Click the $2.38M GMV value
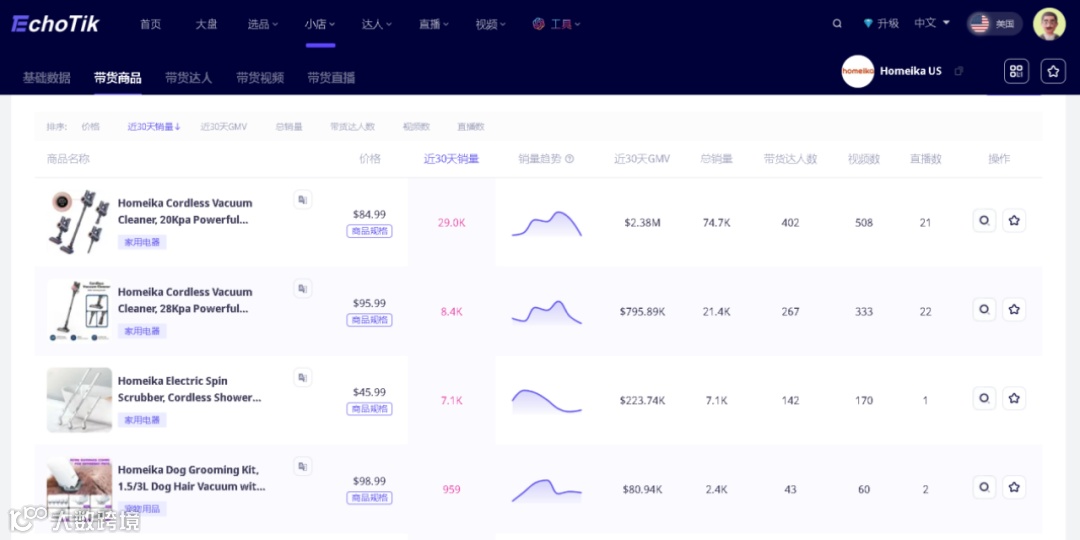This screenshot has width=1080, height=540. coord(642,222)
